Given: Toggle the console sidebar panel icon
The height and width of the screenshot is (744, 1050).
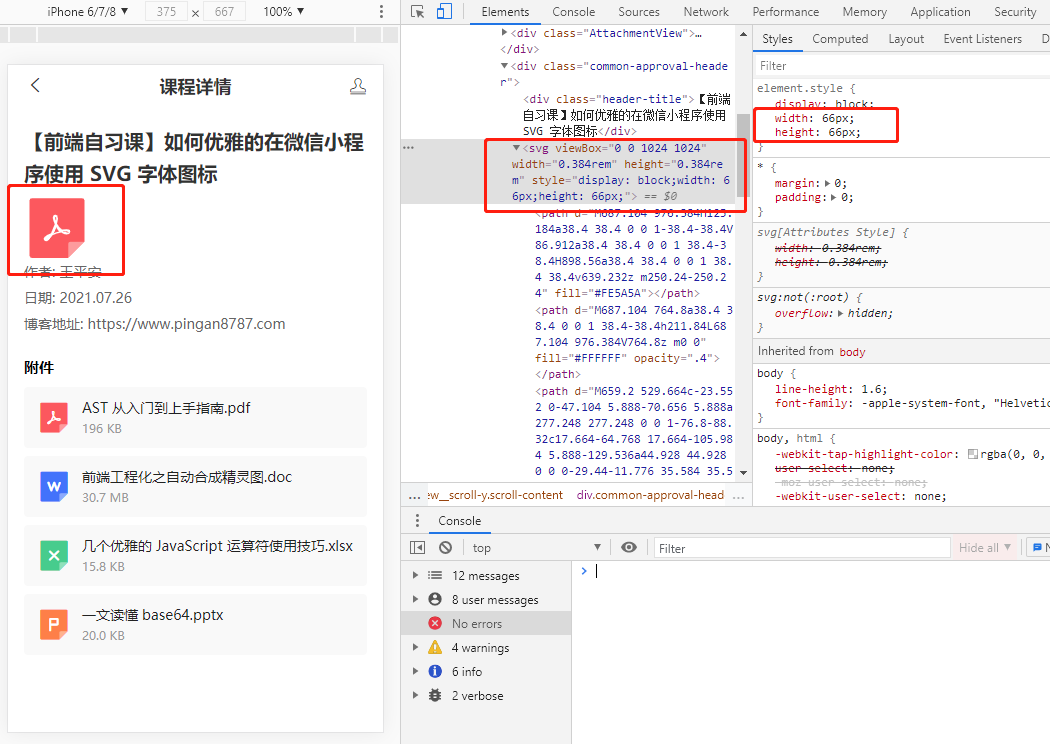Looking at the screenshot, I should point(417,548).
